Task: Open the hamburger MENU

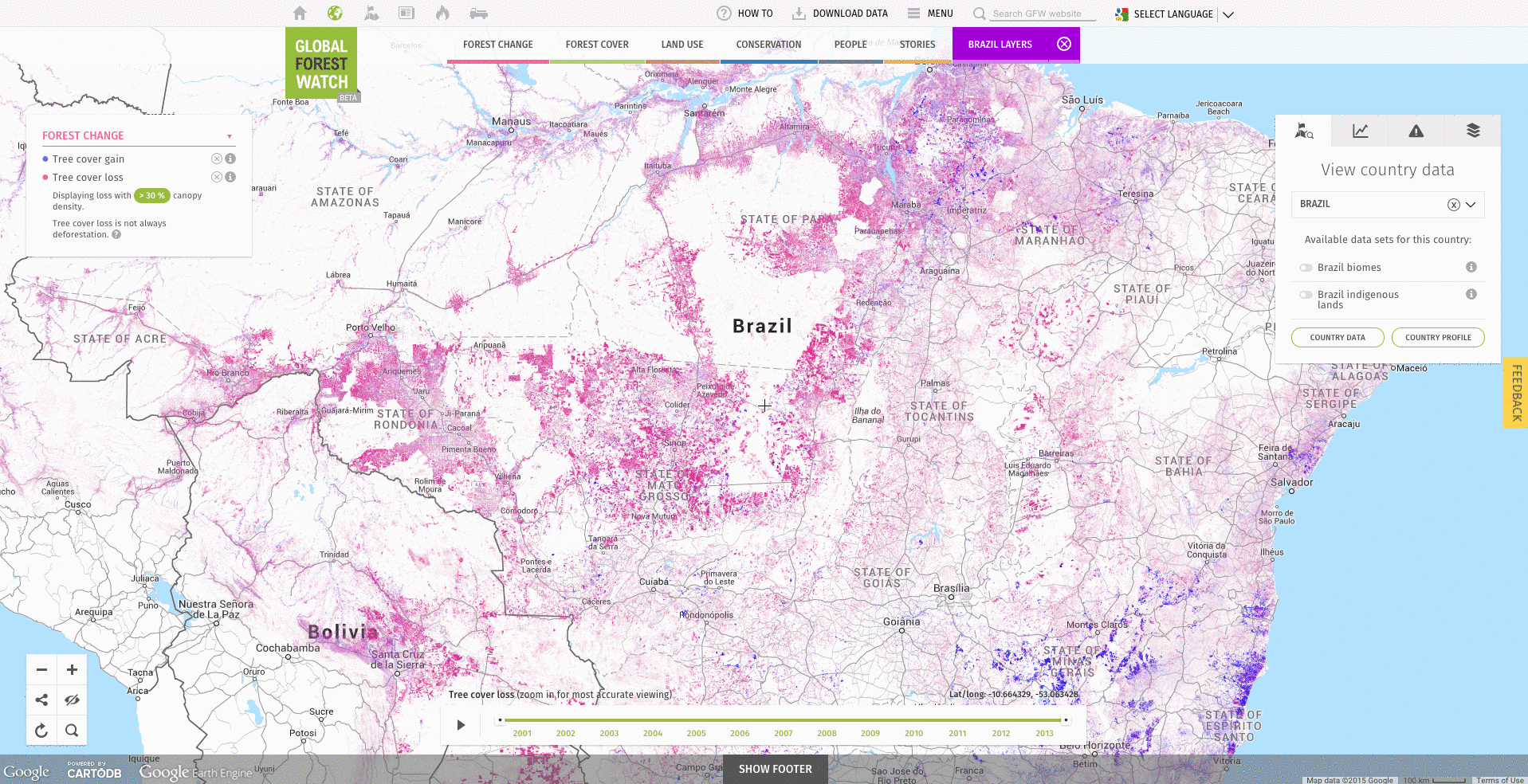Action: pos(930,14)
